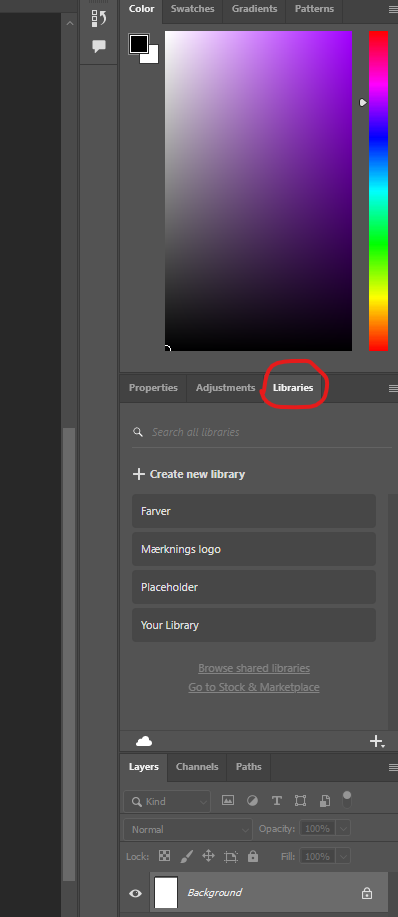The width and height of the screenshot is (398, 917).
Task: Open the Comments panel speech bubble icon
Action: click(x=99, y=46)
